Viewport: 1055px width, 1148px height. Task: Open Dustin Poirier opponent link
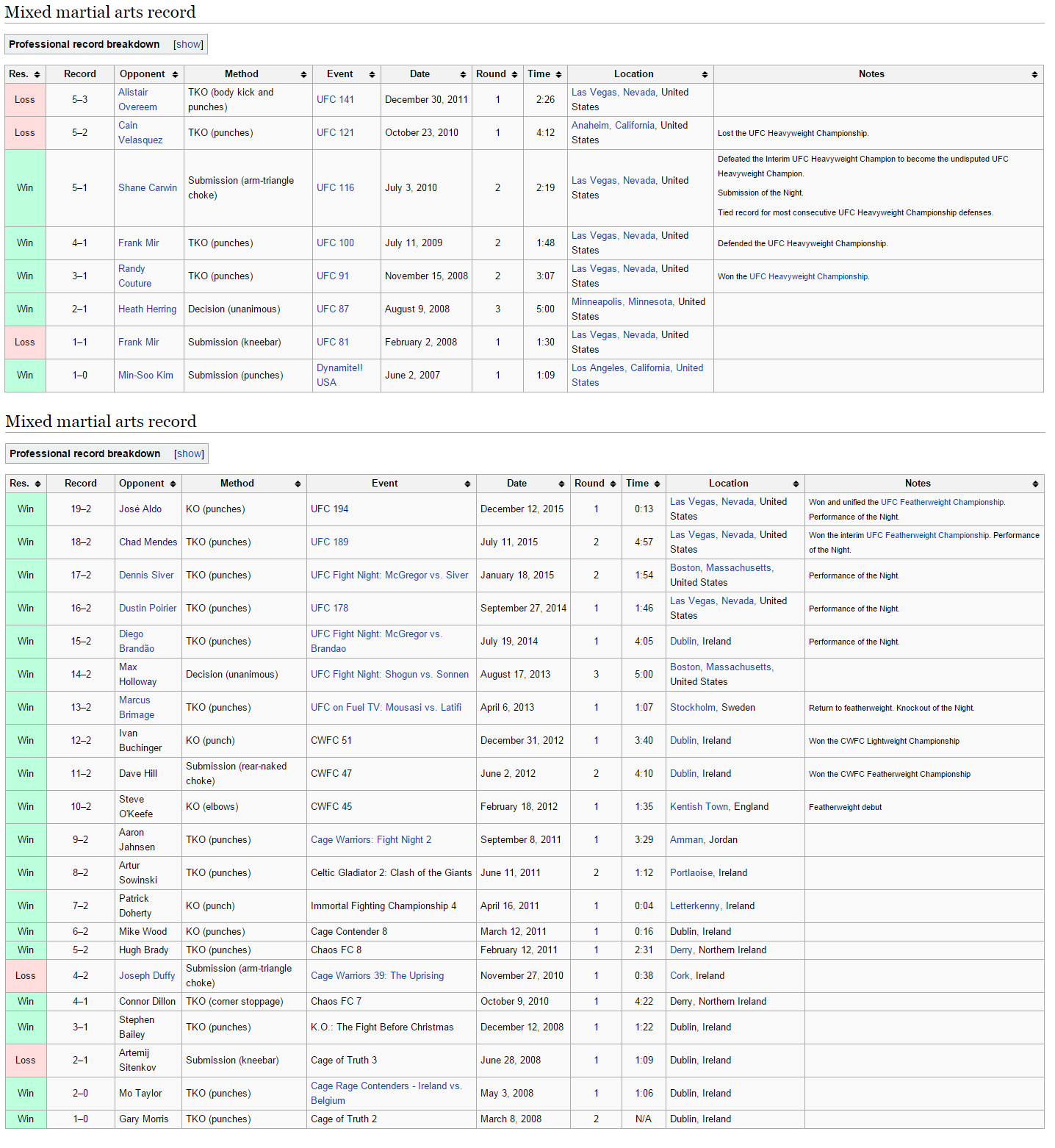[x=148, y=609]
